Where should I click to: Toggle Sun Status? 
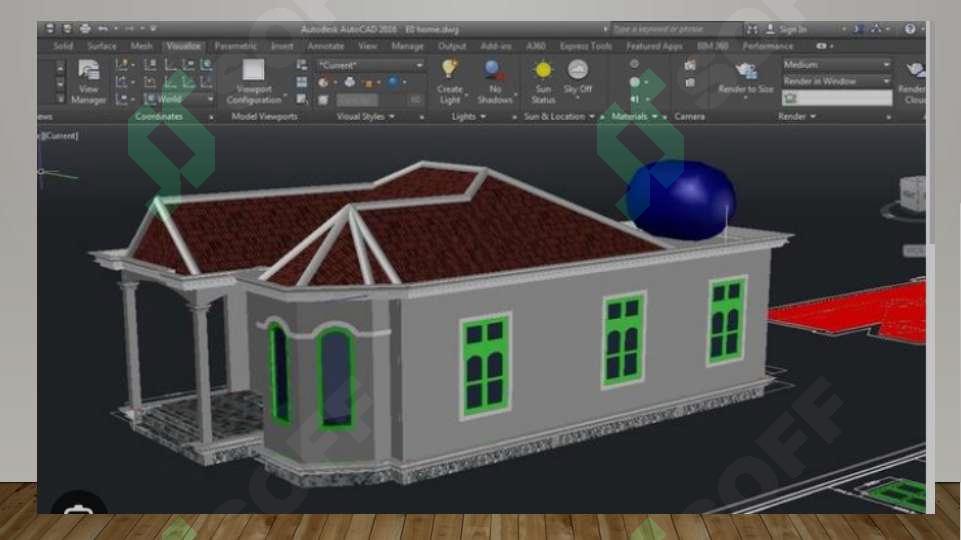[x=543, y=81]
